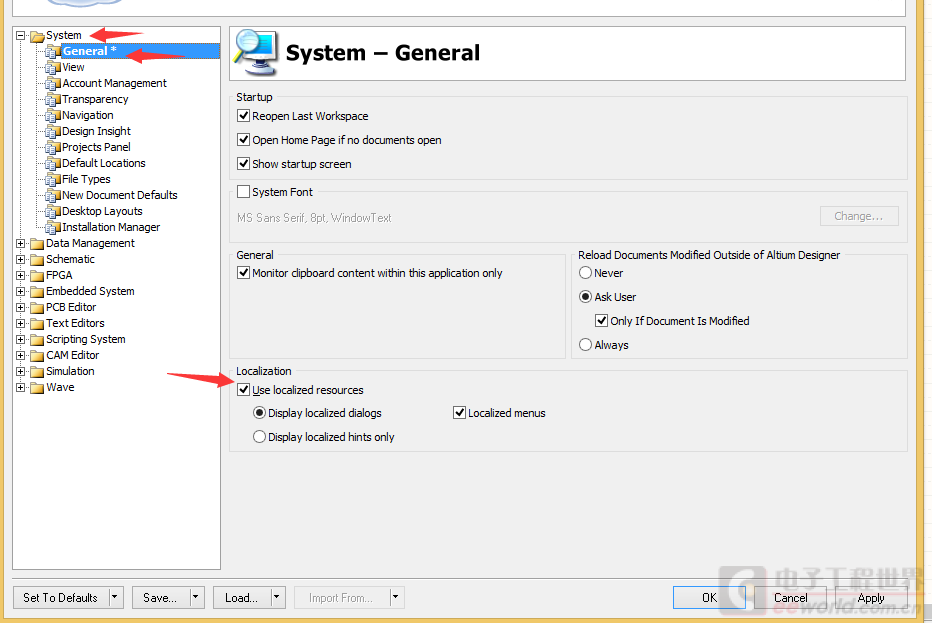Click the General page icon in tree

point(53,52)
